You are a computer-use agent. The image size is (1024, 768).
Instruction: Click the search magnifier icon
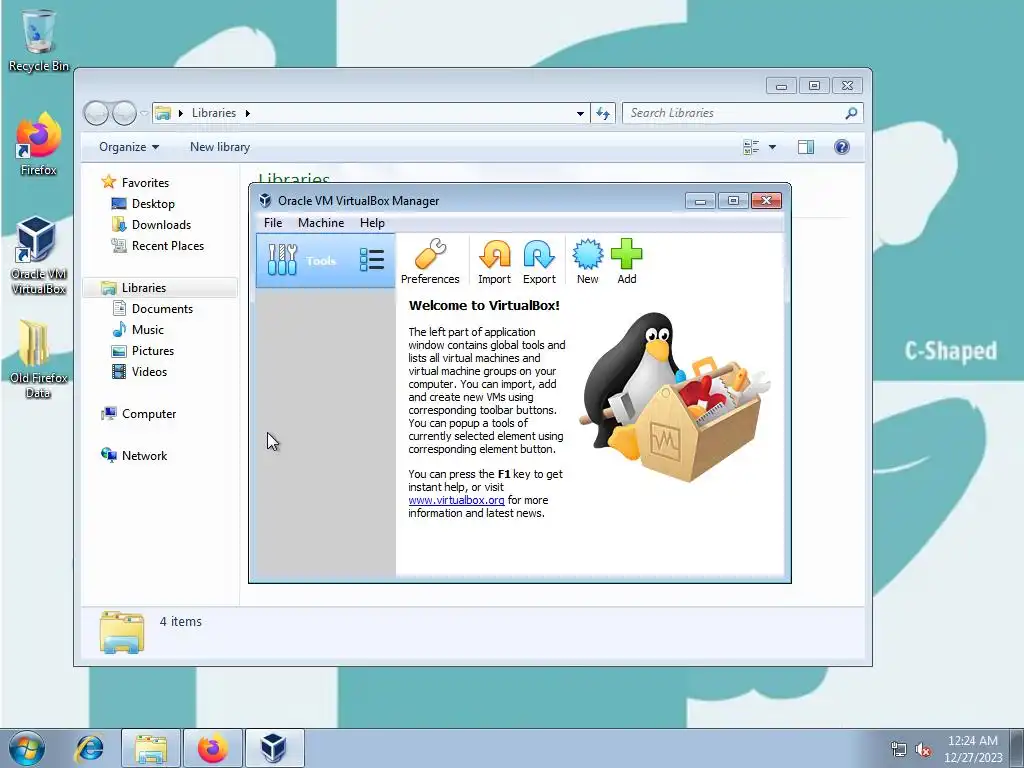(x=851, y=114)
